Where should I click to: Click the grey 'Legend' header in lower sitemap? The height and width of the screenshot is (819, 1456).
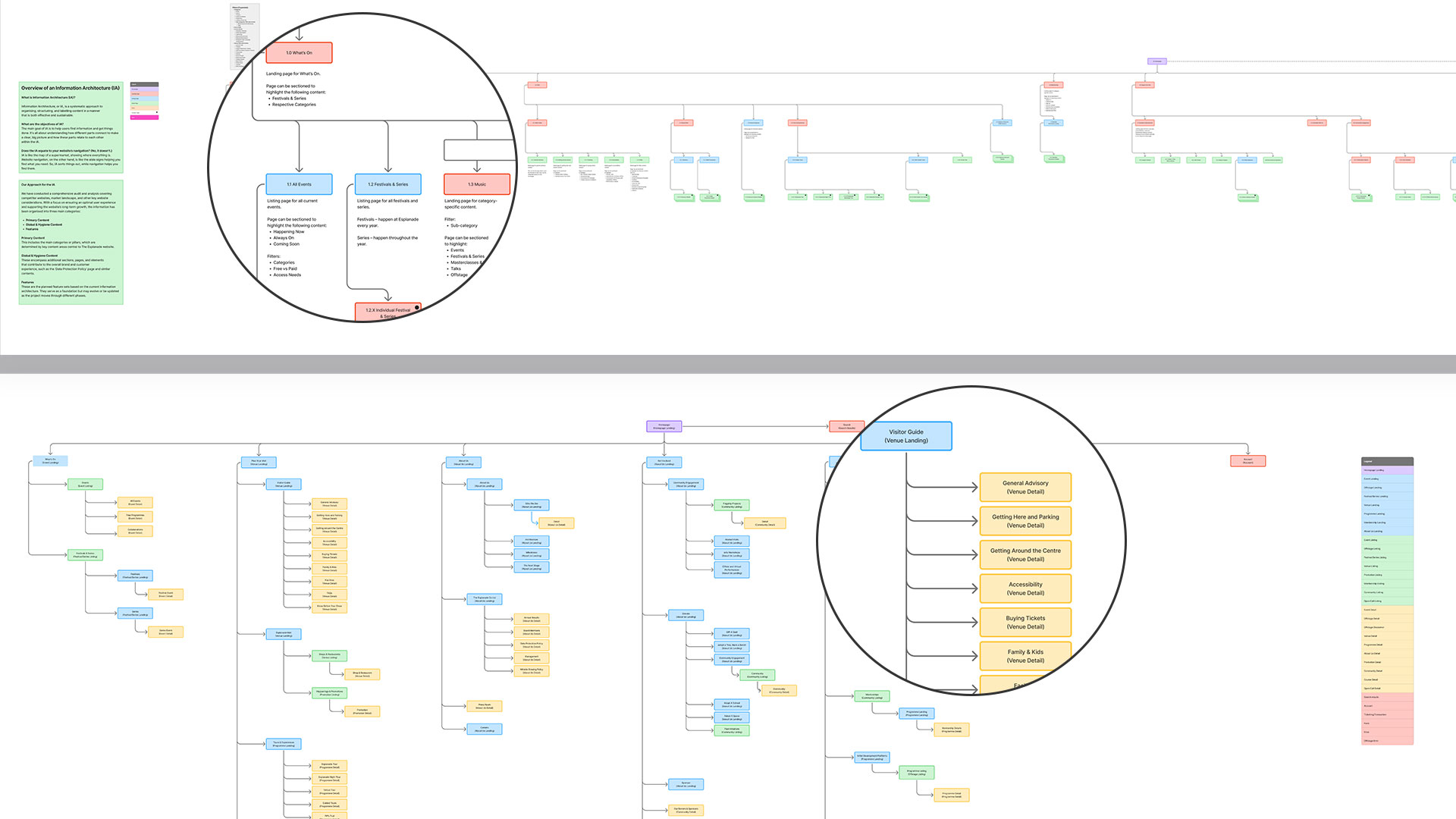(x=1388, y=461)
